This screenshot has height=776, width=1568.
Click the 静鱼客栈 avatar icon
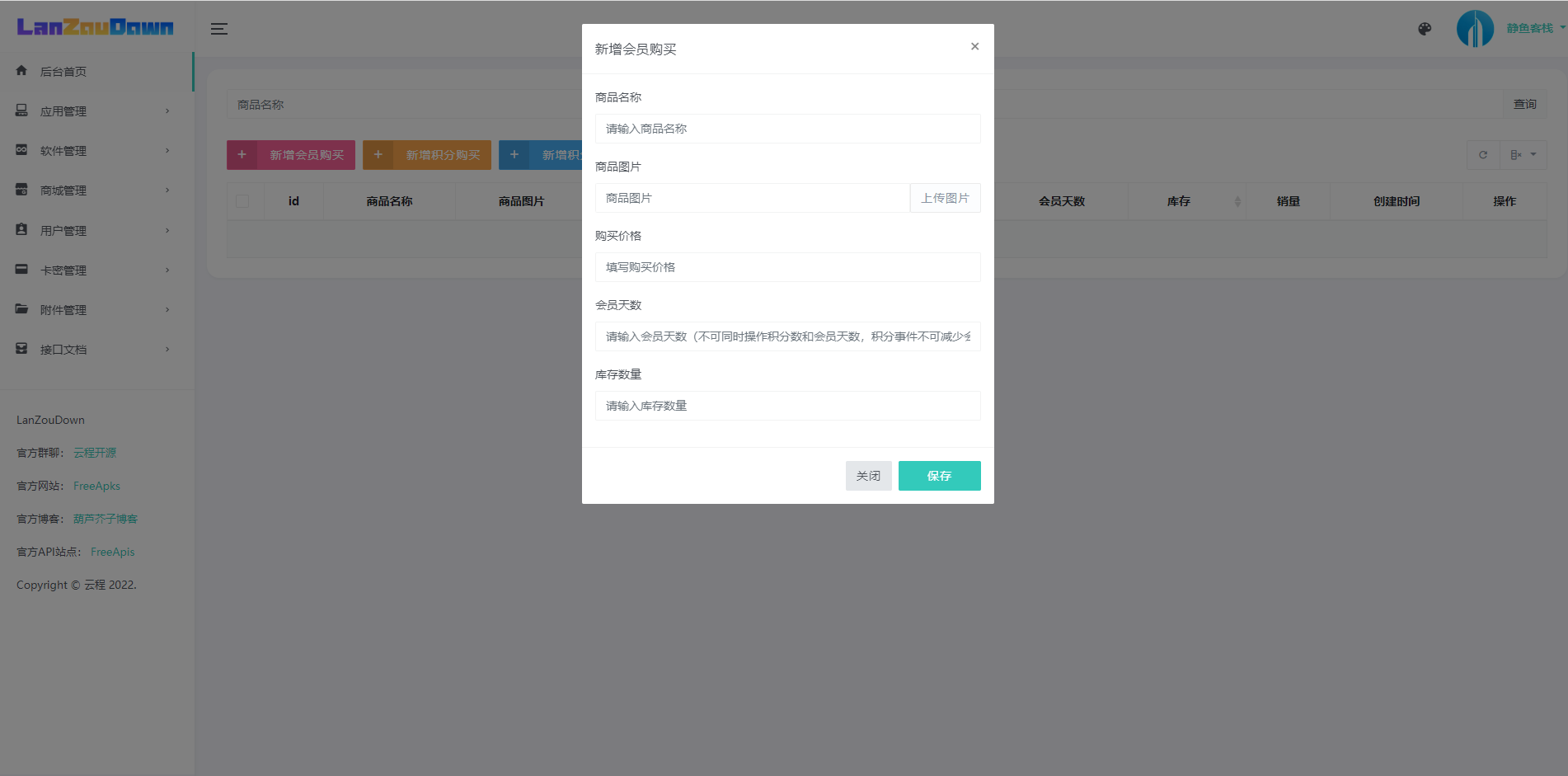[x=1475, y=28]
